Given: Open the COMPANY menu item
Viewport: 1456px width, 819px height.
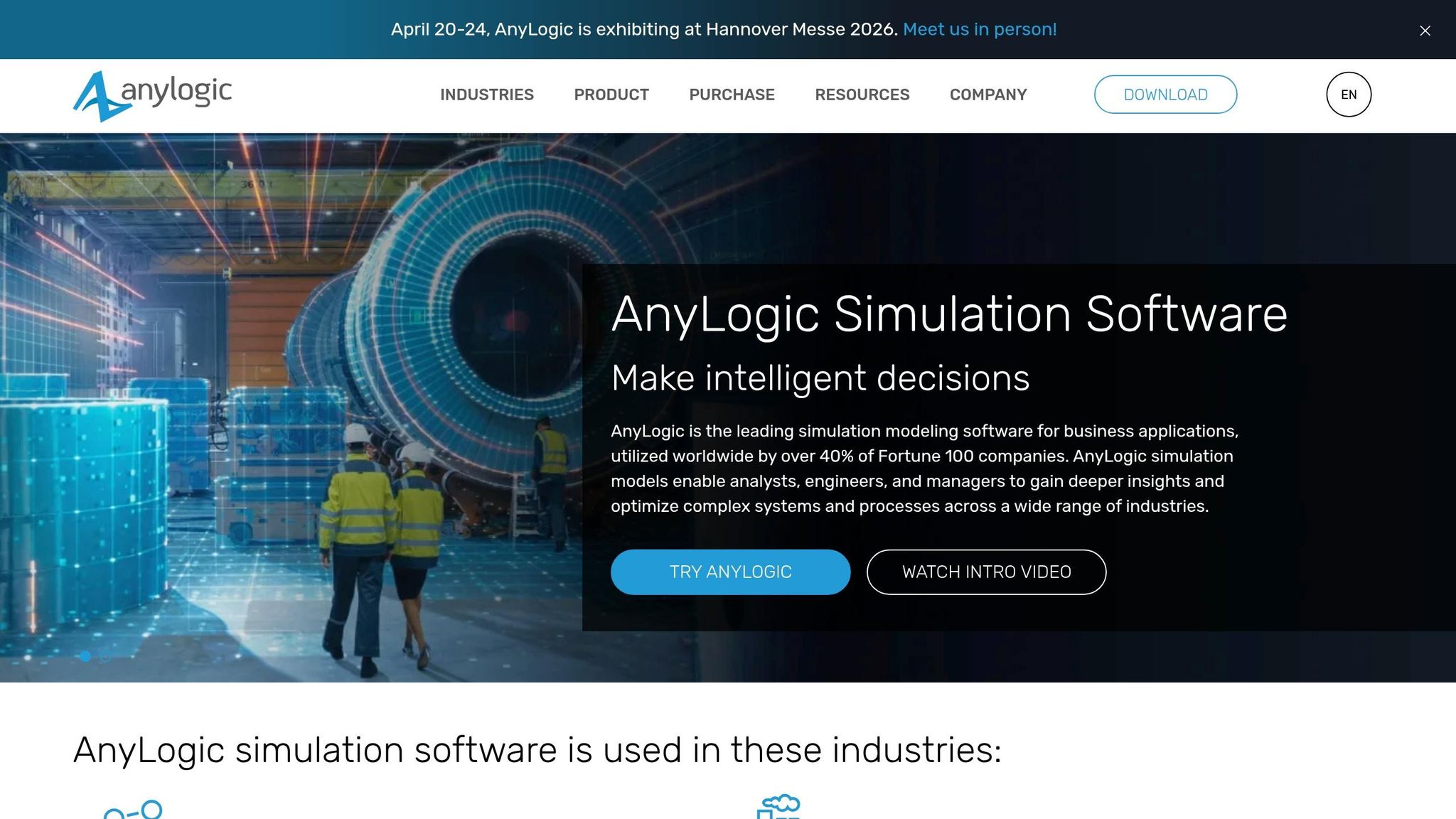Looking at the screenshot, I should [x=987, y=94].
